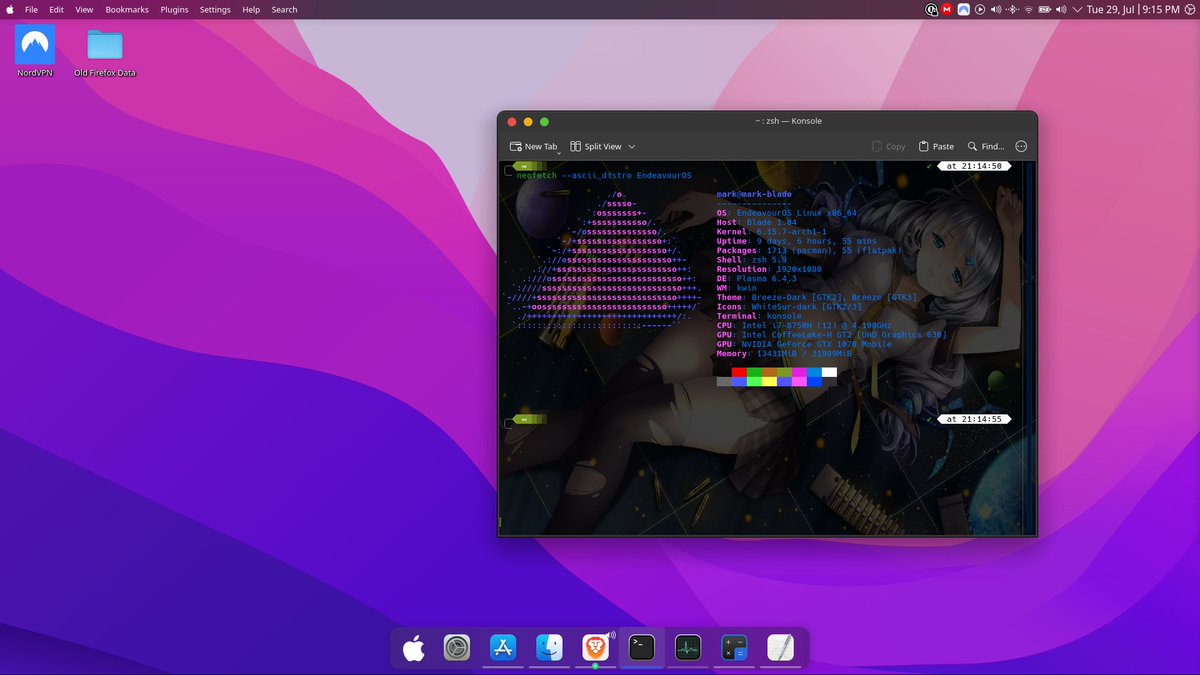Image resolution: width=1200 pixels, height=675 pixels.
Task: Open the Help menu
Action: coord(251,9)
